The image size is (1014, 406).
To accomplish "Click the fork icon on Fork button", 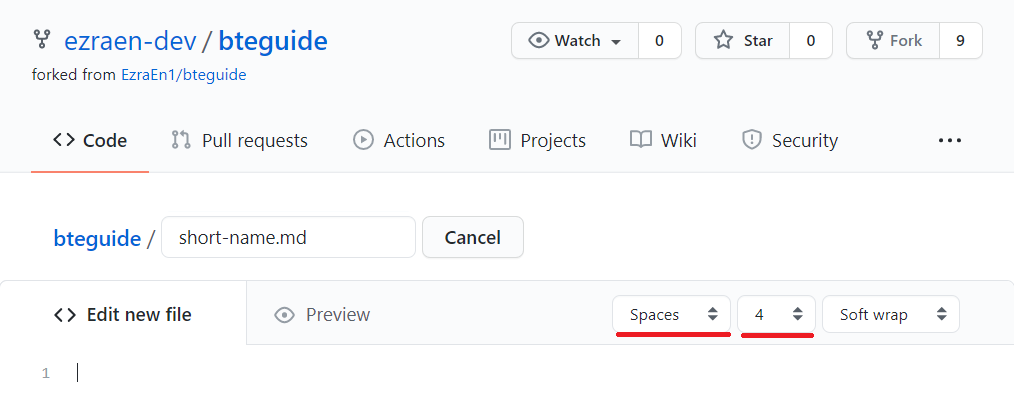I will click(x=874, y=41).
